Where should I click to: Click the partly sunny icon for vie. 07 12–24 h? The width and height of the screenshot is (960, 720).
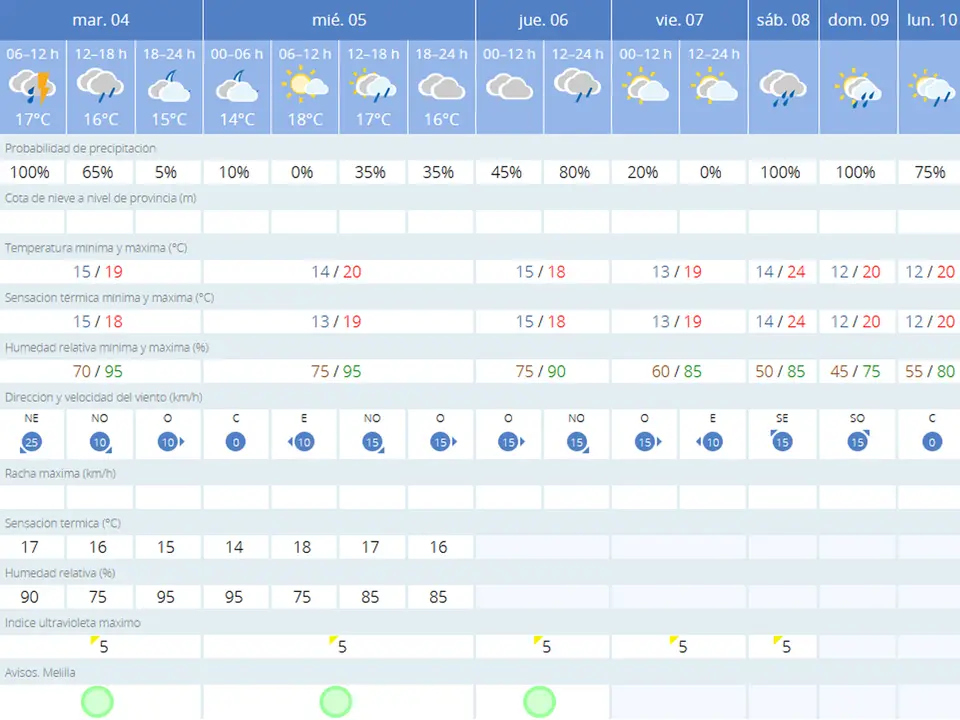(714, 84)
